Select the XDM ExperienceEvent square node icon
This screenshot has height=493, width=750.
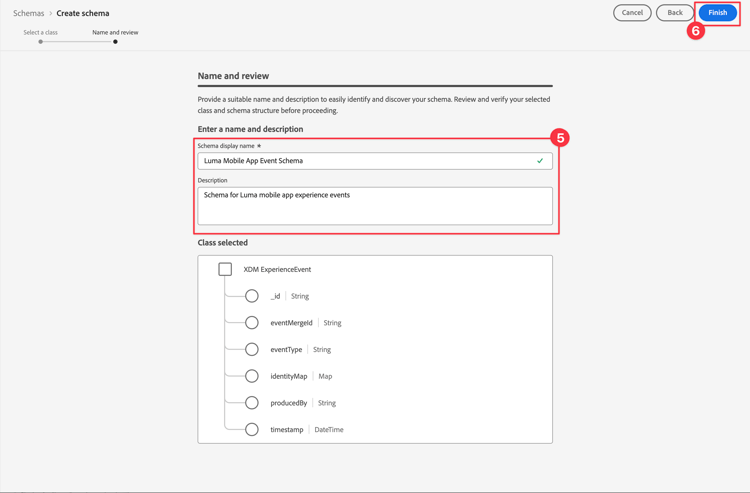(225, 269)
